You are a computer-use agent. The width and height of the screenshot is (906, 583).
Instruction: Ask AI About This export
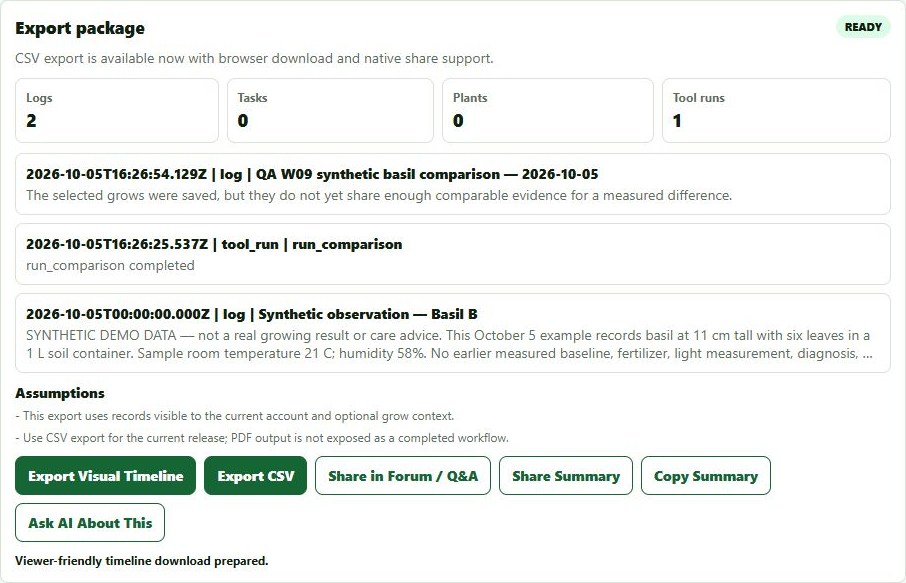click(x=90, y=522)
